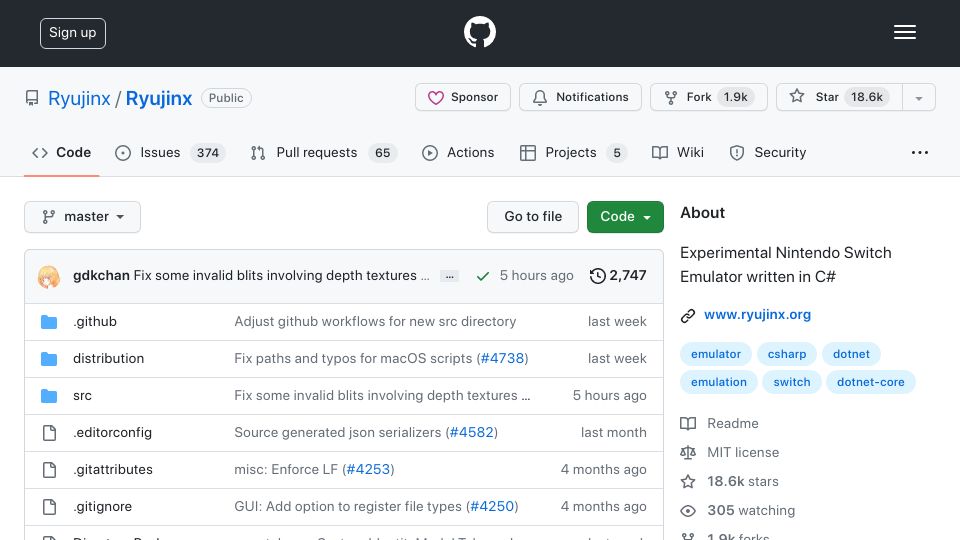View the 18.6k stars link
The width and height of the screenshot is (960, 540).
pyautogui.click(x=743, y=481)
